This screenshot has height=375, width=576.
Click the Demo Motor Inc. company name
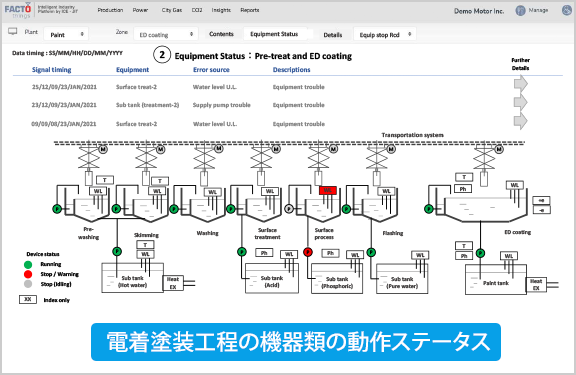[479, 11]
